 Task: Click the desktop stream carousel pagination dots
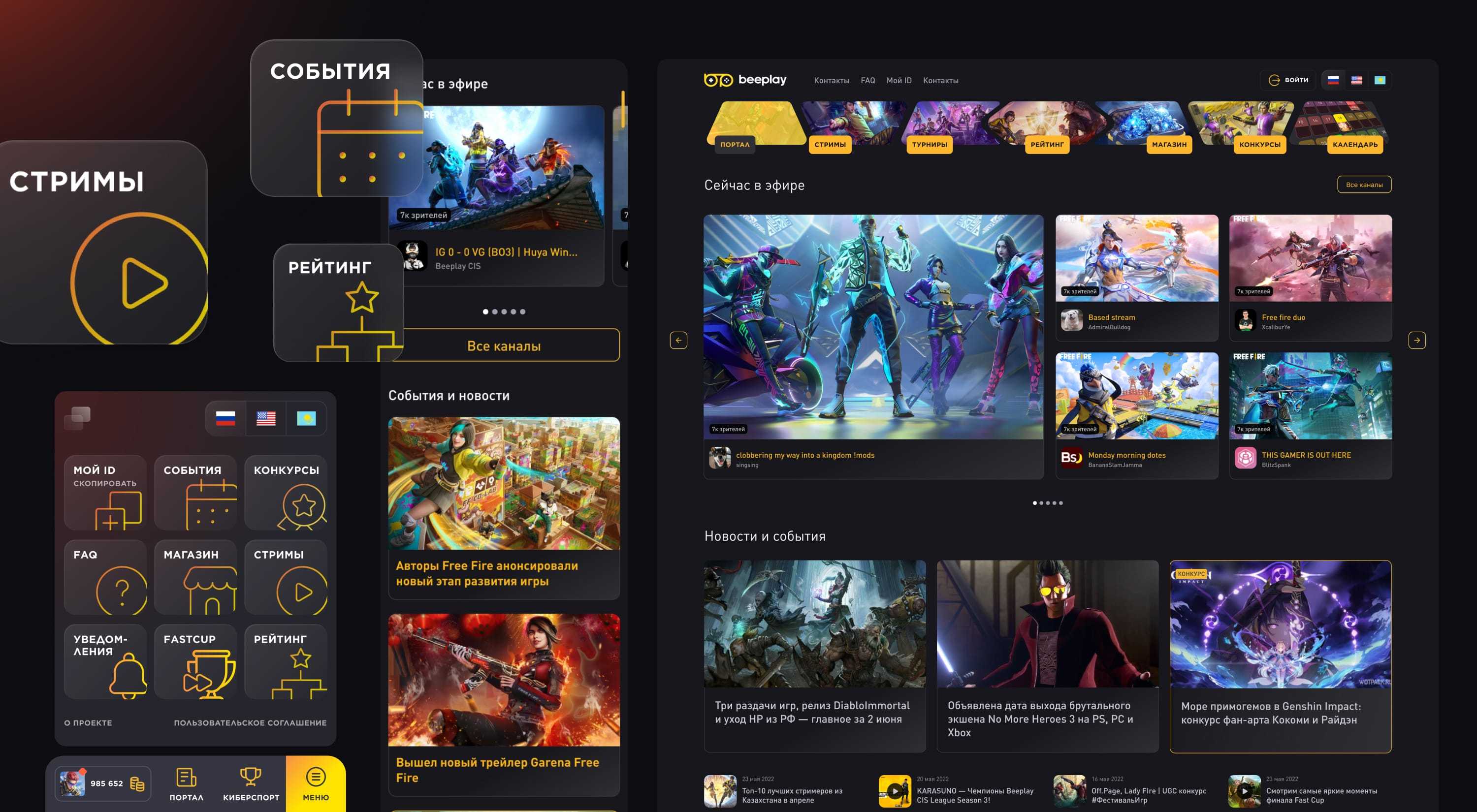tap(1048, 503)
